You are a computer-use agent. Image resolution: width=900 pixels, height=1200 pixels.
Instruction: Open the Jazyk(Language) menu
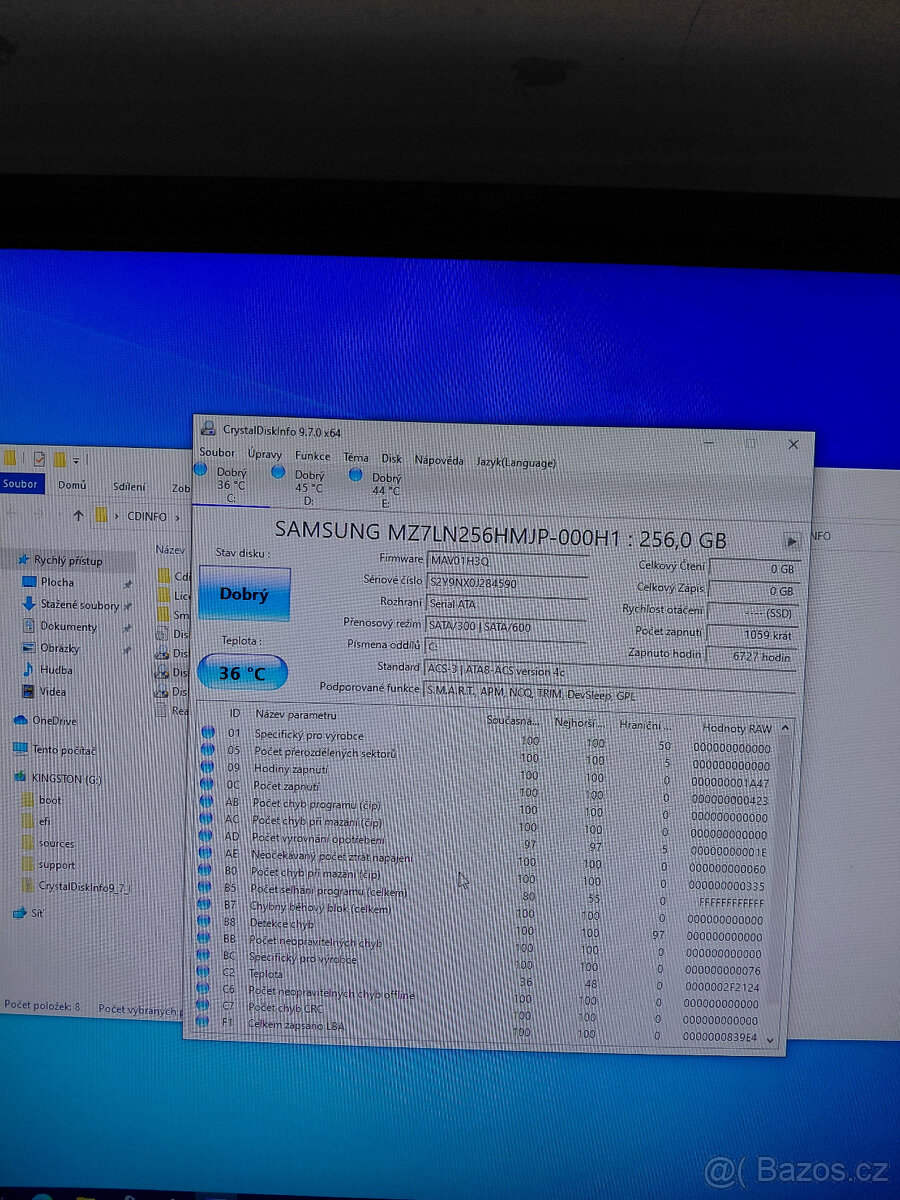516,463
